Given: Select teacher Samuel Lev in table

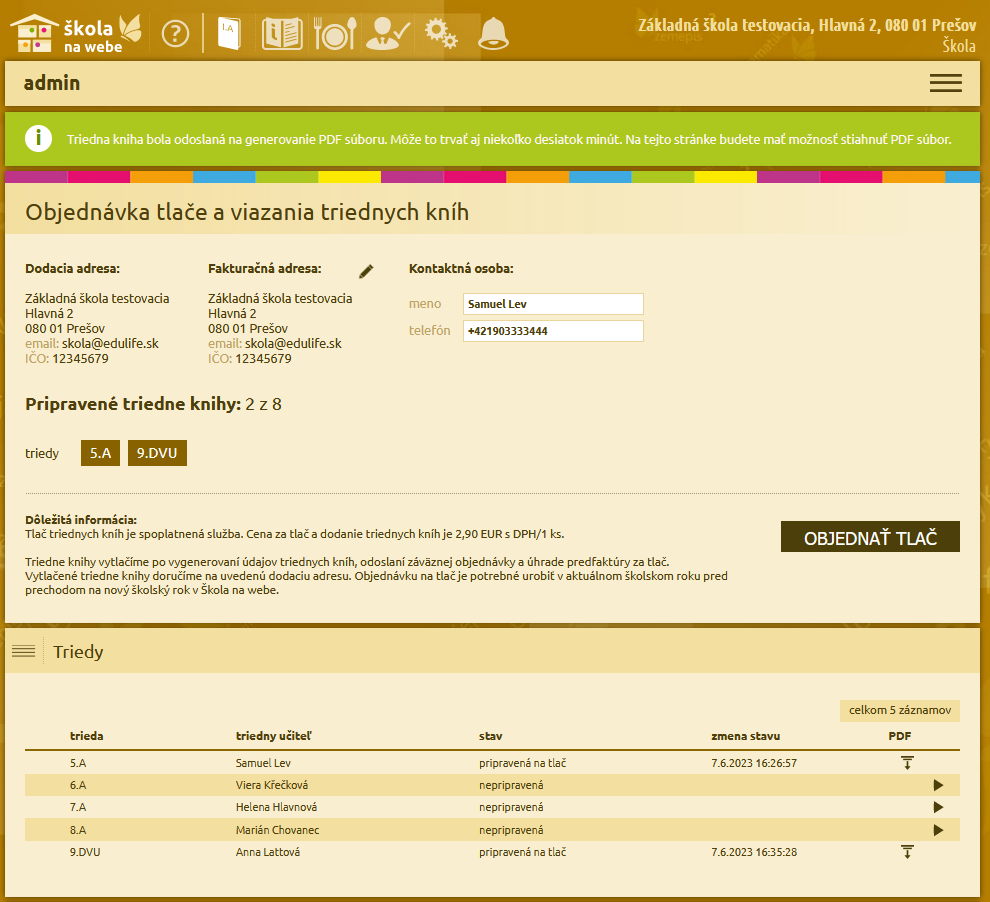Looking at the screenshot, I should 263,763.
